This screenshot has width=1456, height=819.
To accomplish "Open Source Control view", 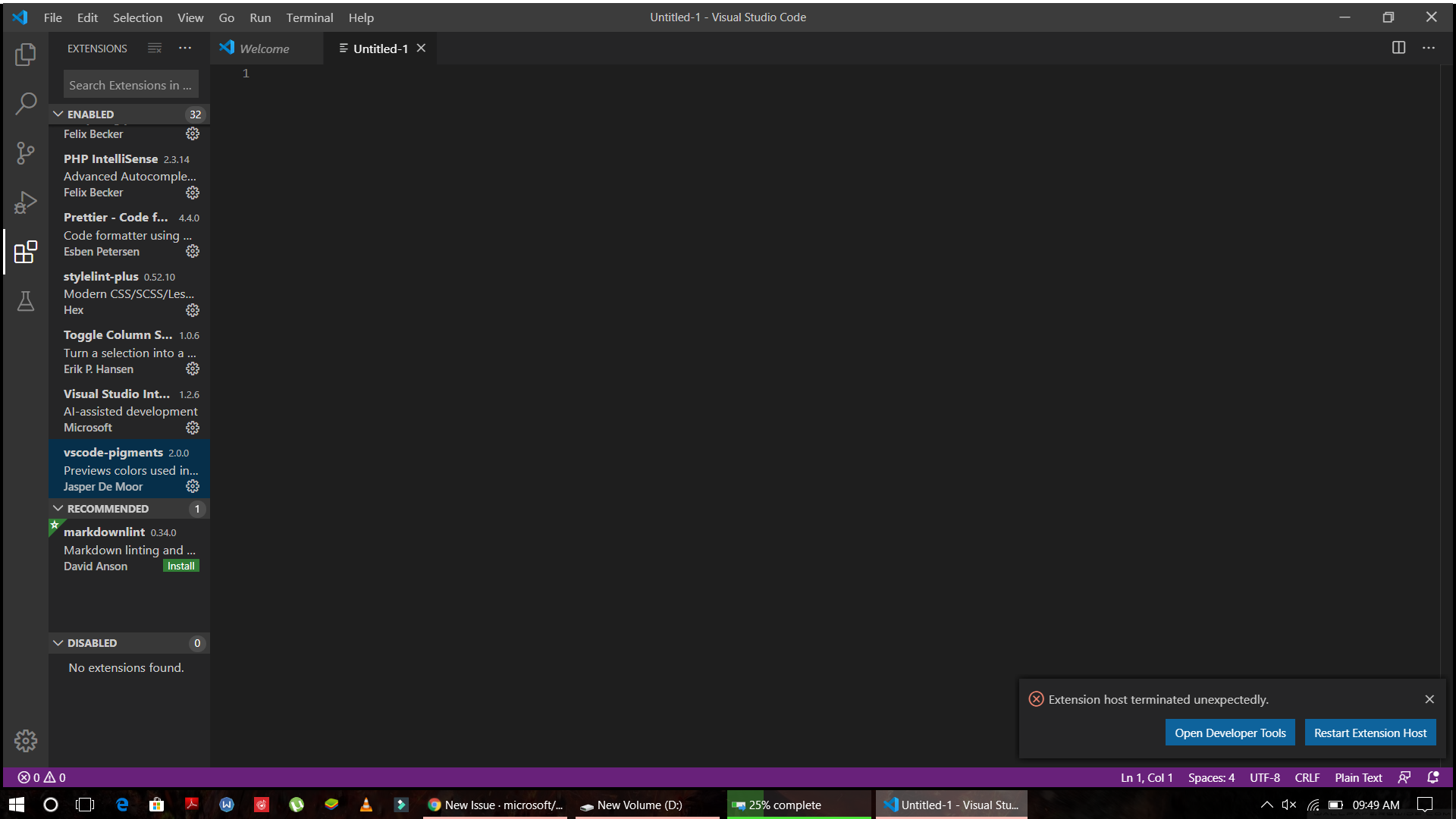I will pos(26,152).
